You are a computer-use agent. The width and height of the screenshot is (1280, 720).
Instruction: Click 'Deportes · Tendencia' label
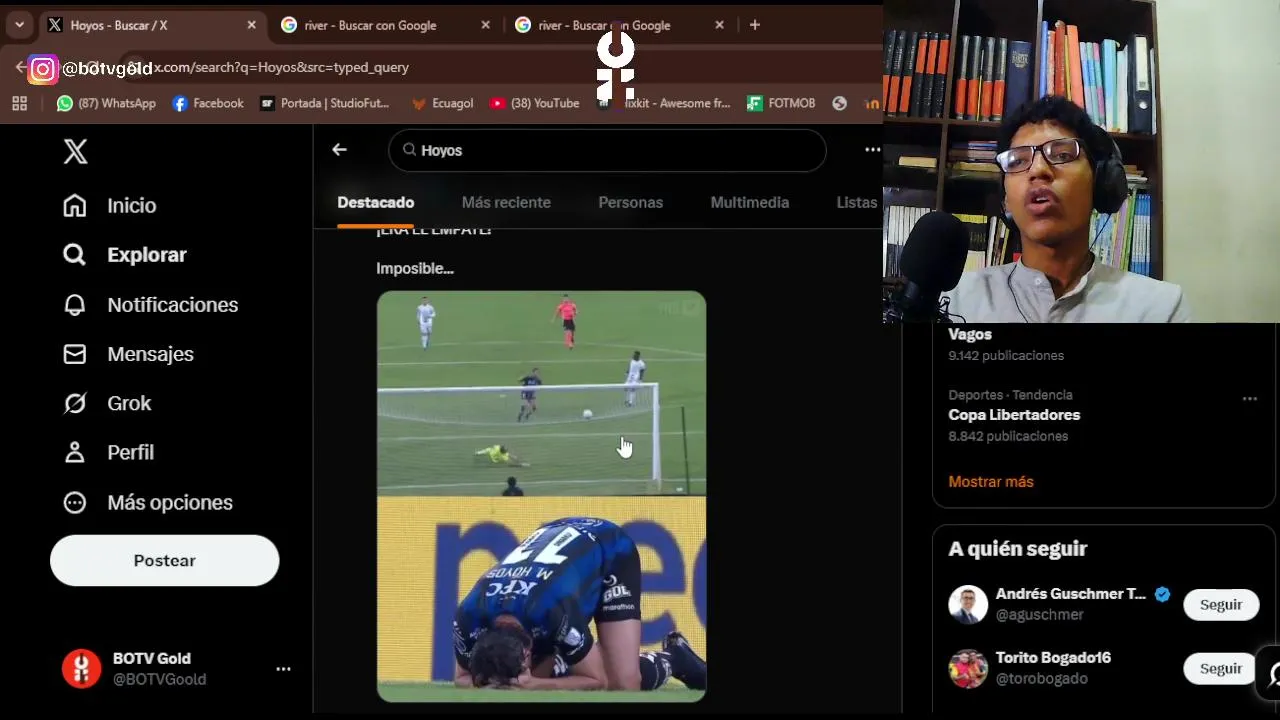tap(1010, 395)
